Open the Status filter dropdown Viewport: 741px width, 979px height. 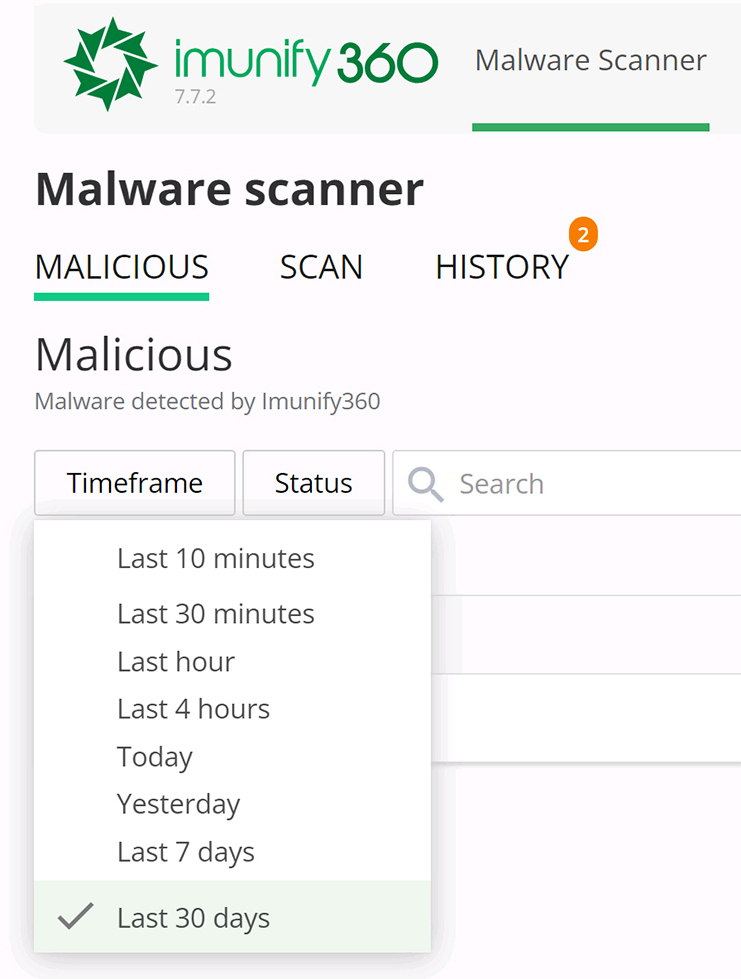coord(313,483)
